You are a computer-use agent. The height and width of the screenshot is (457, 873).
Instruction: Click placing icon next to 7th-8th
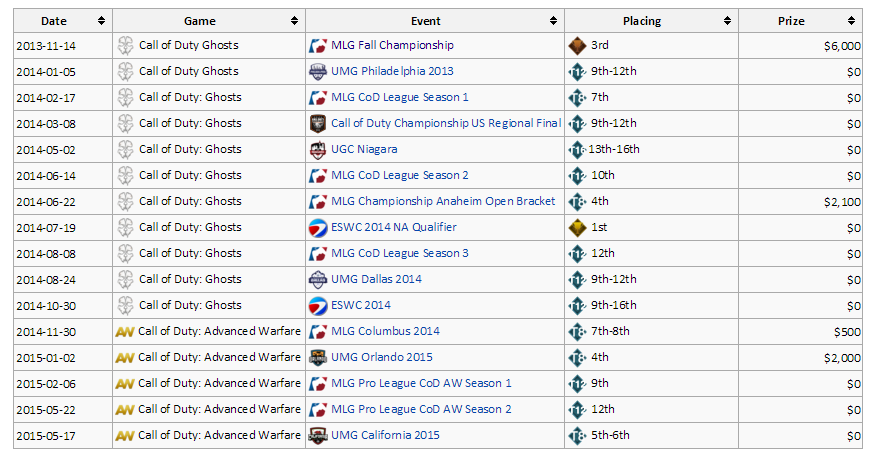[577, 332]
